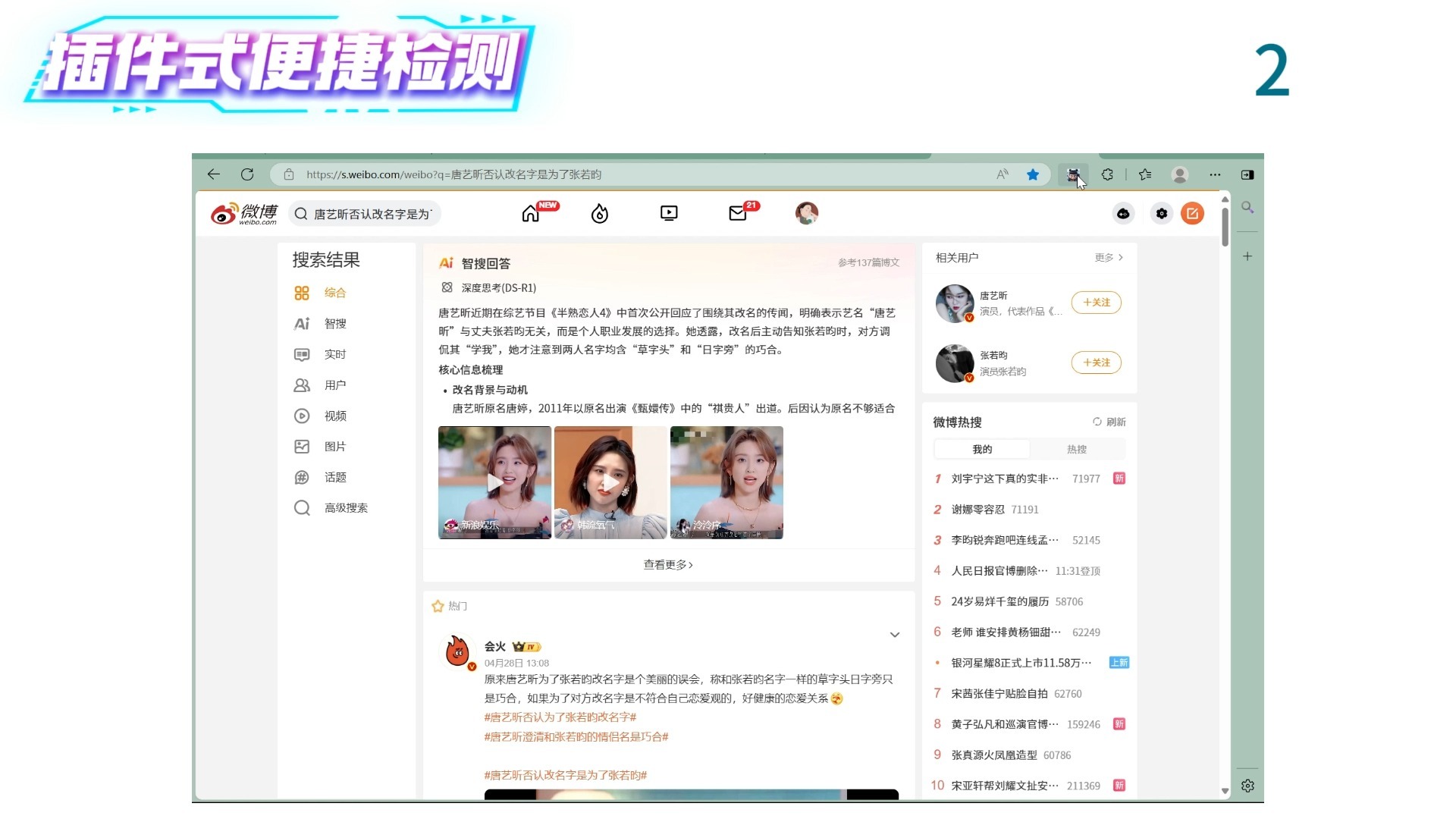The height and width of the screenshot is (819, 1456).
Task: Open the browser extensions puzzle icon
Action: pyautogui.click(x=1107, y=174)
